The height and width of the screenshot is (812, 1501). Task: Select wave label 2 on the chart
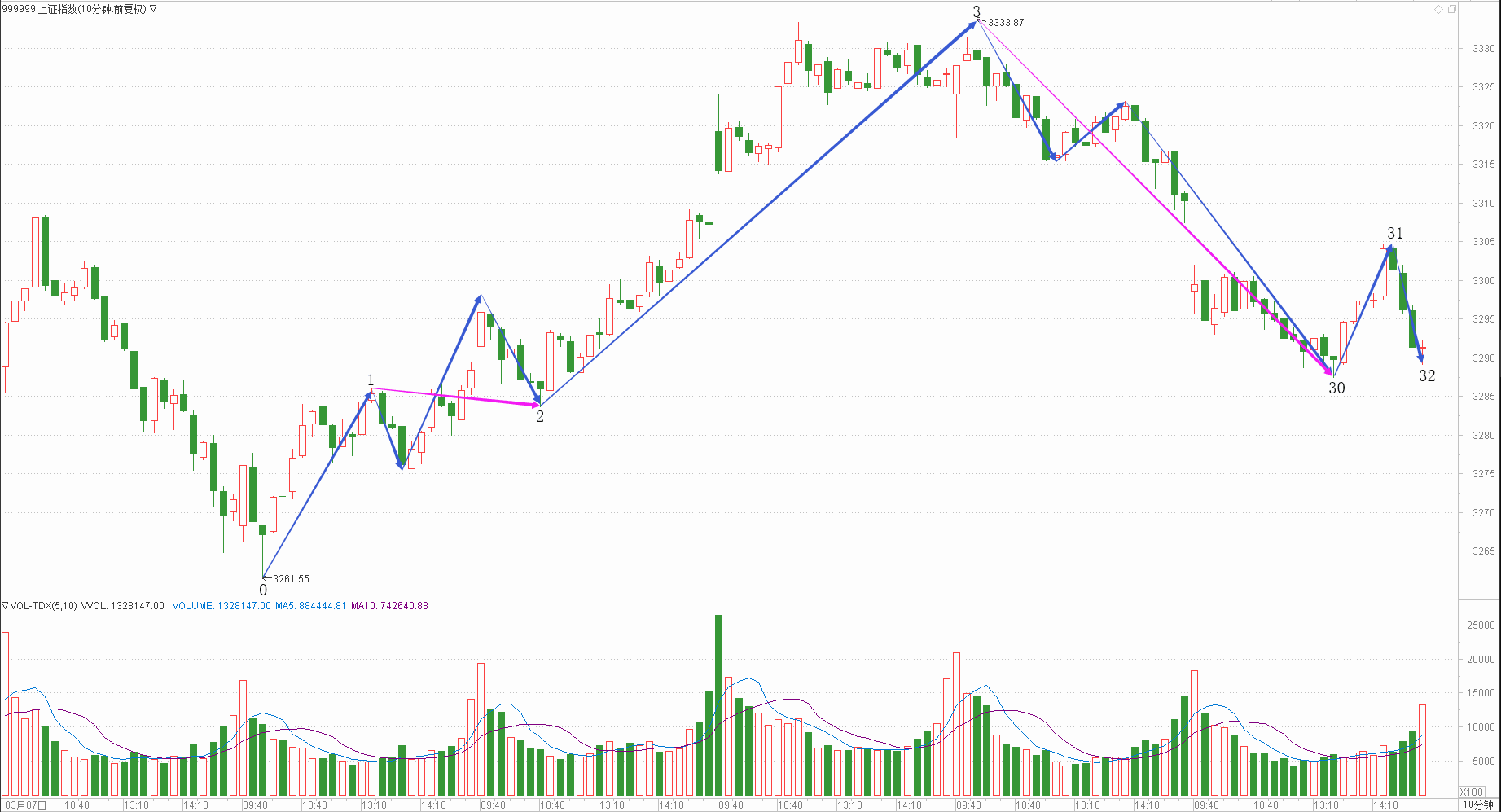(539, 416)
